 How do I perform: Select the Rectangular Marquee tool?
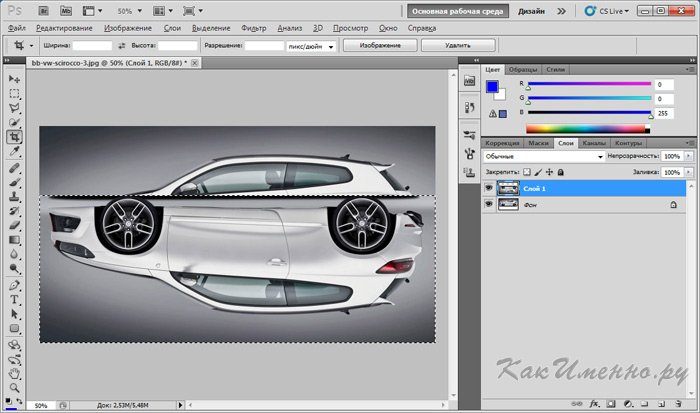[x=14, y=94]
